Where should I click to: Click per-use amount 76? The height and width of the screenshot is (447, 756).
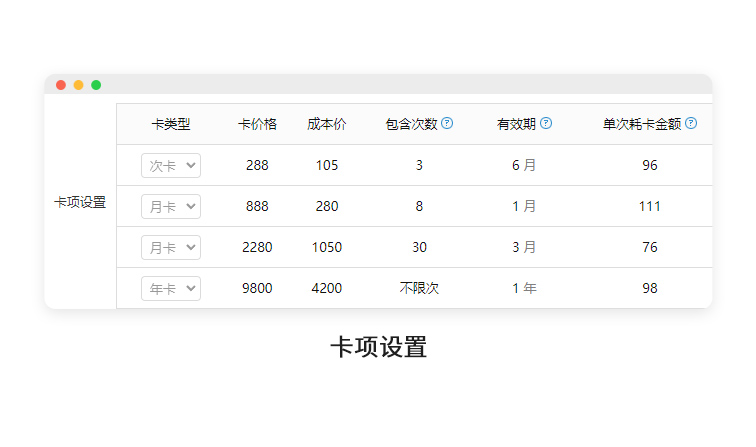tap(649, 247)
